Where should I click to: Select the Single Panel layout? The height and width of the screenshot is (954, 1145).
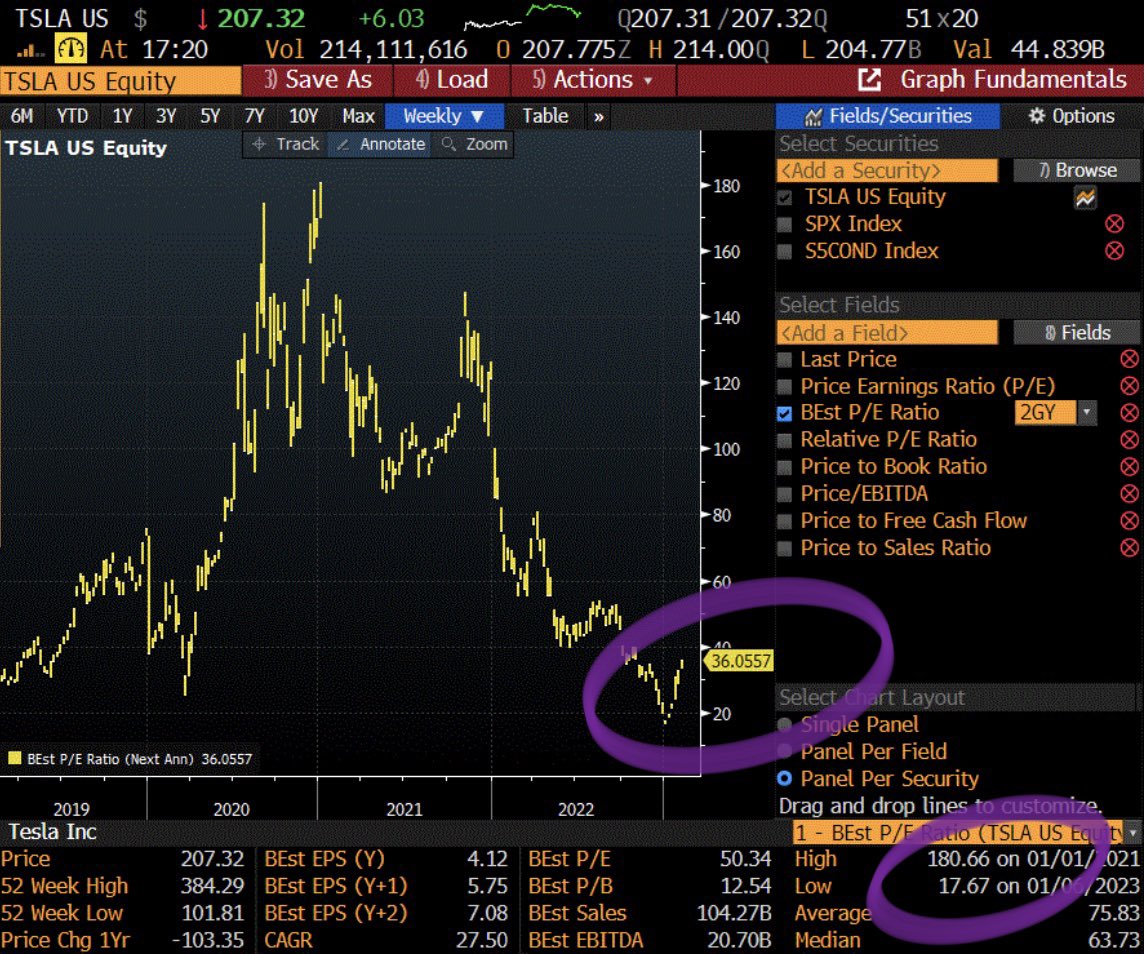click(785, 724)
